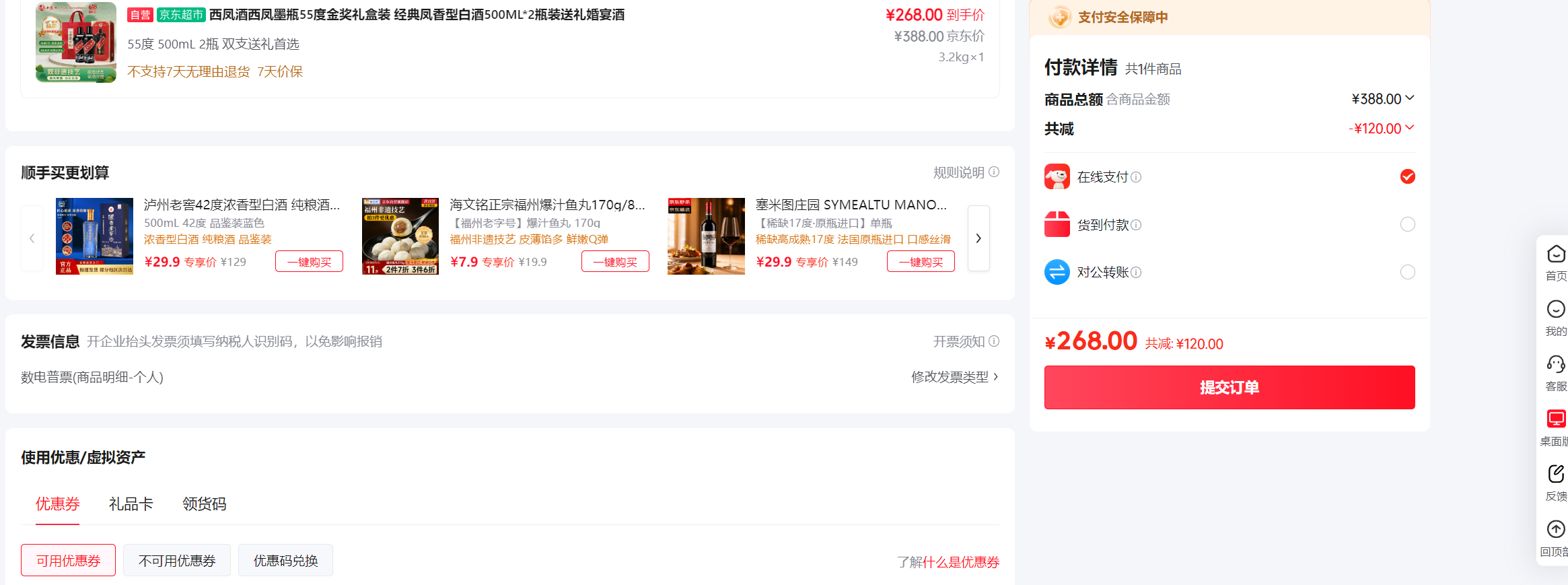
Task: Click the info icon next to 货到付款
Action: [1136, 225]
